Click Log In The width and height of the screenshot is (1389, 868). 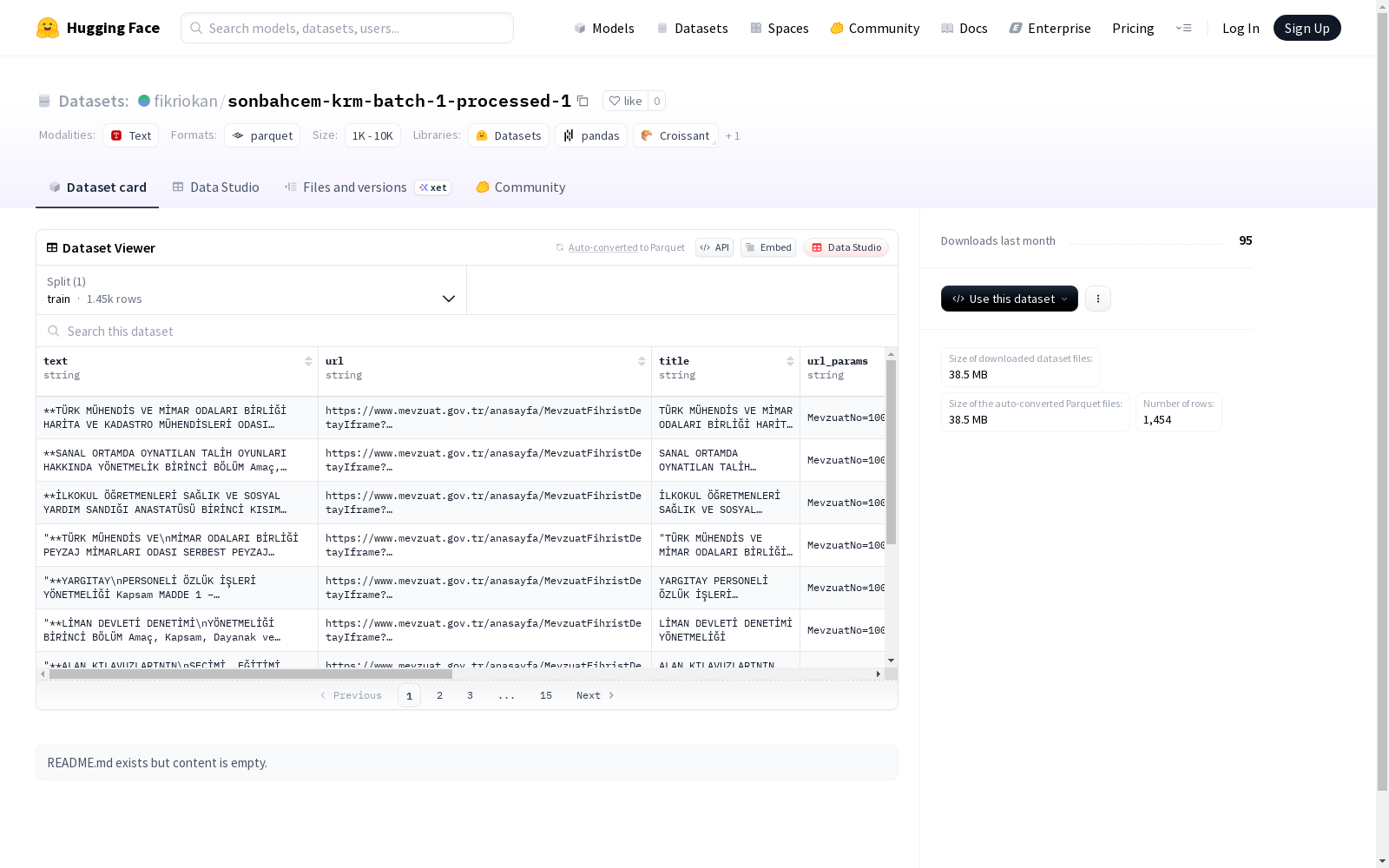point(1241,28)
